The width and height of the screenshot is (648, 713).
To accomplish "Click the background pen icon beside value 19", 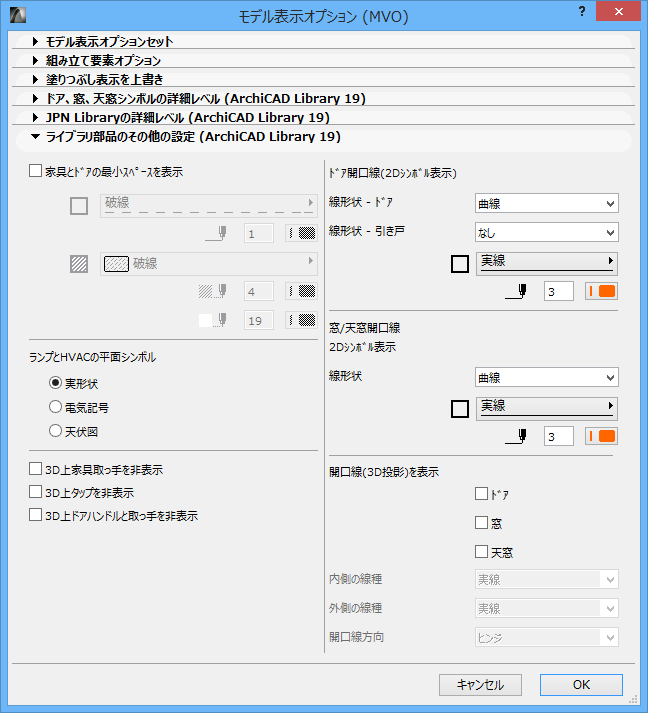I will (x=213, y=320).
